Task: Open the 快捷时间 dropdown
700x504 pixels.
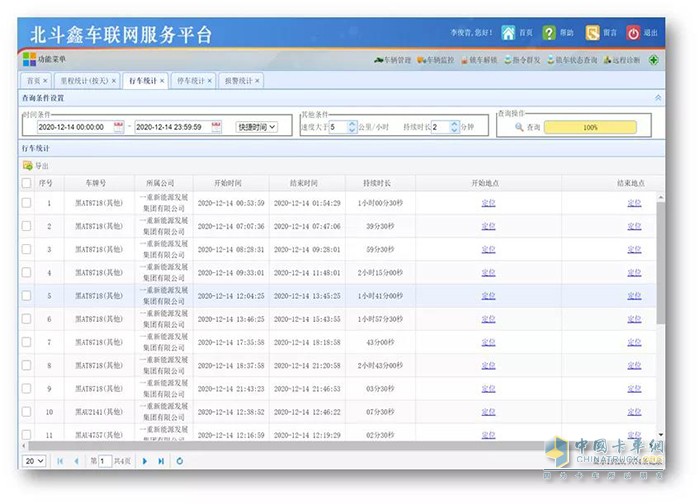Action: (x=256, y=127)
